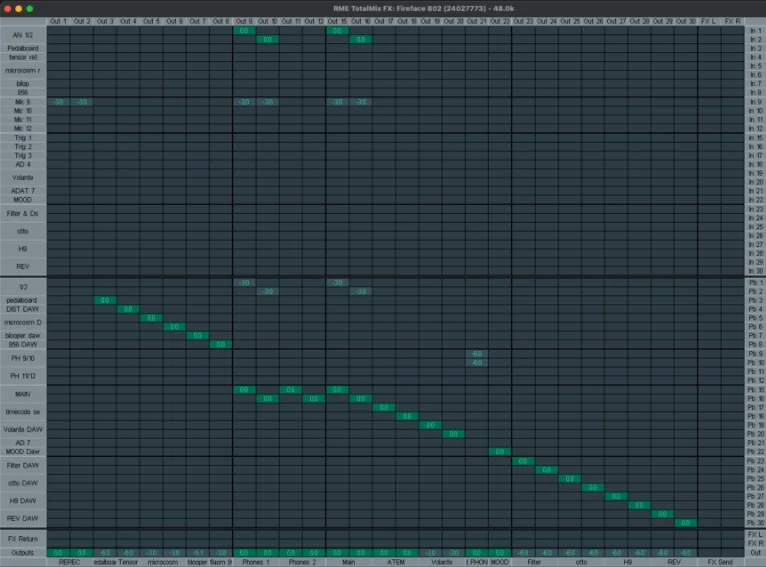Select the REV input row label
Screen dimensions: 766x567
point(23,266)
